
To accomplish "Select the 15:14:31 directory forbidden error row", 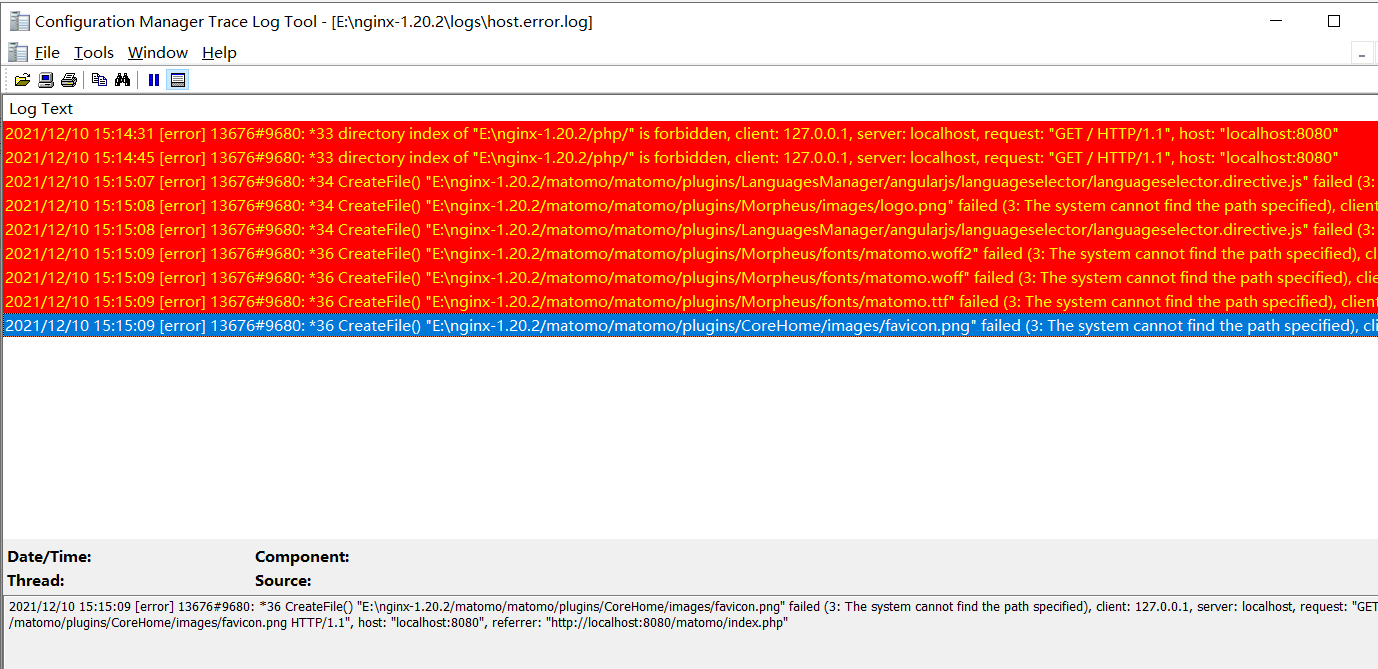I will (400, 133).
